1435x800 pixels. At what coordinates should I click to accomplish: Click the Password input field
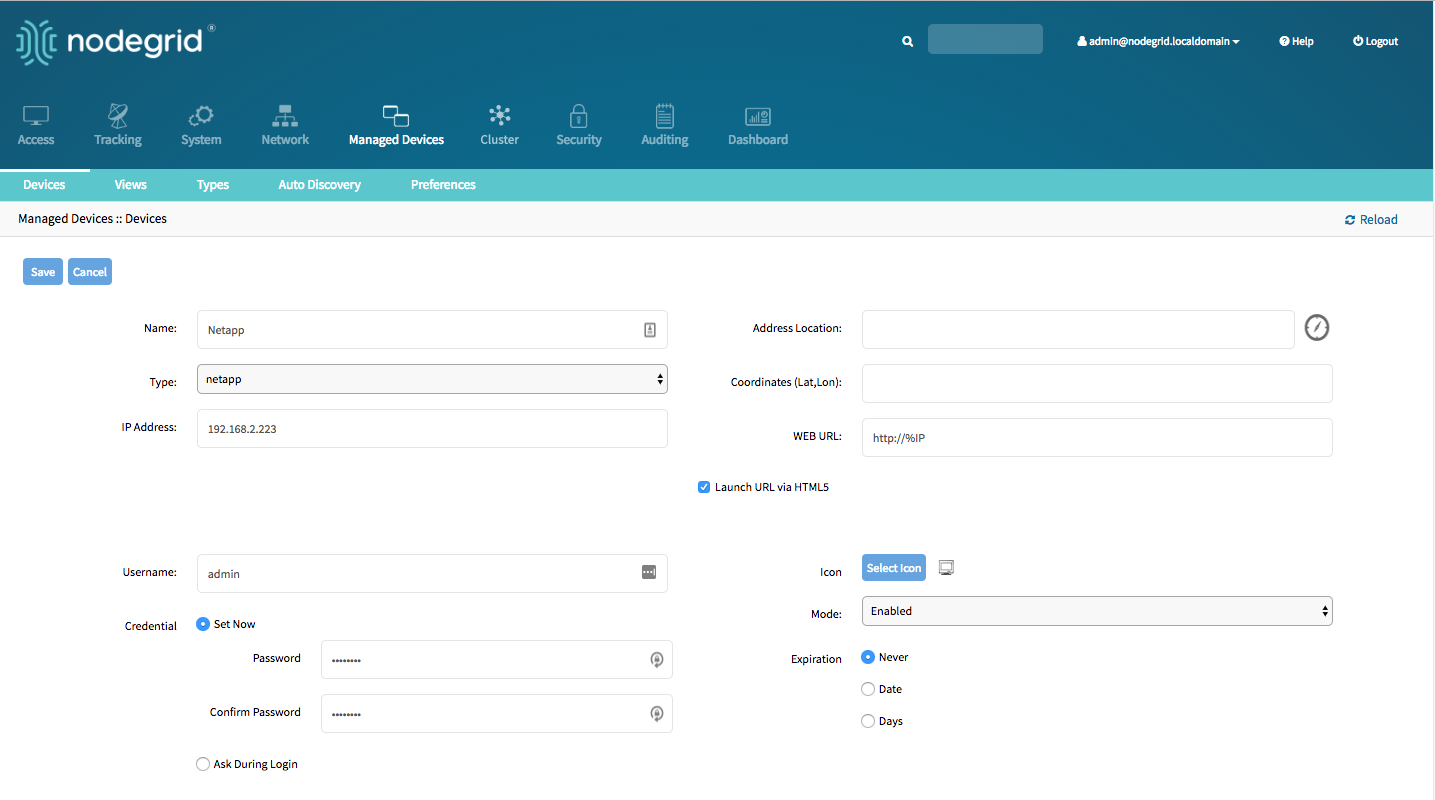click(497, 659)
